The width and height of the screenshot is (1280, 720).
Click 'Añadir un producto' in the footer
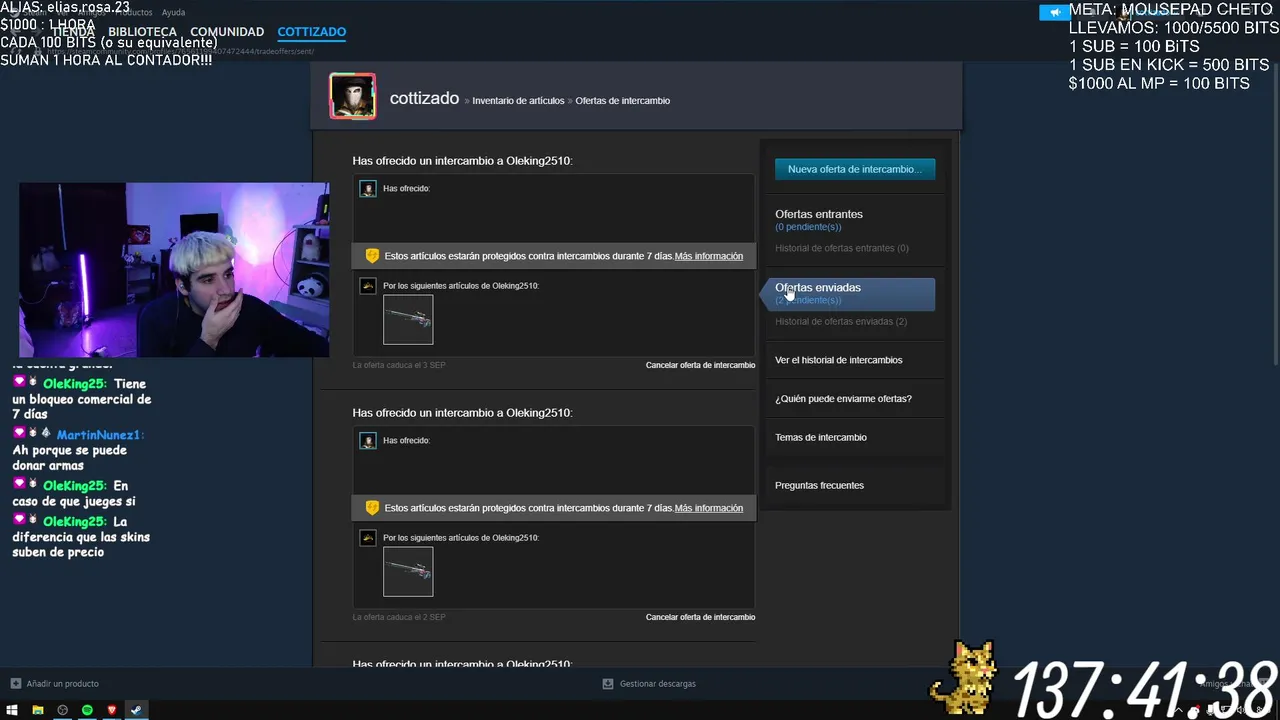(63, 684)
